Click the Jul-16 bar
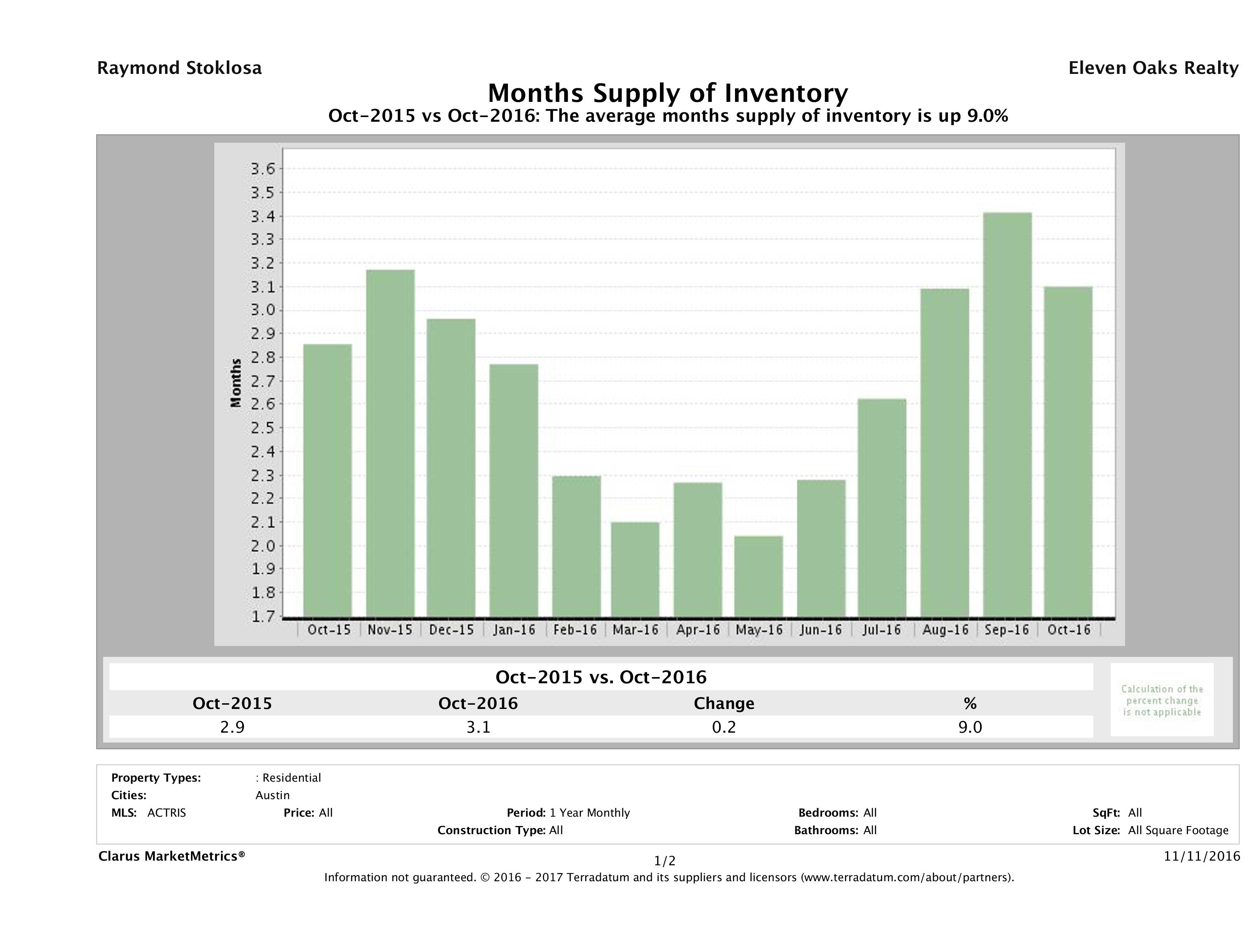 (882, 508)
